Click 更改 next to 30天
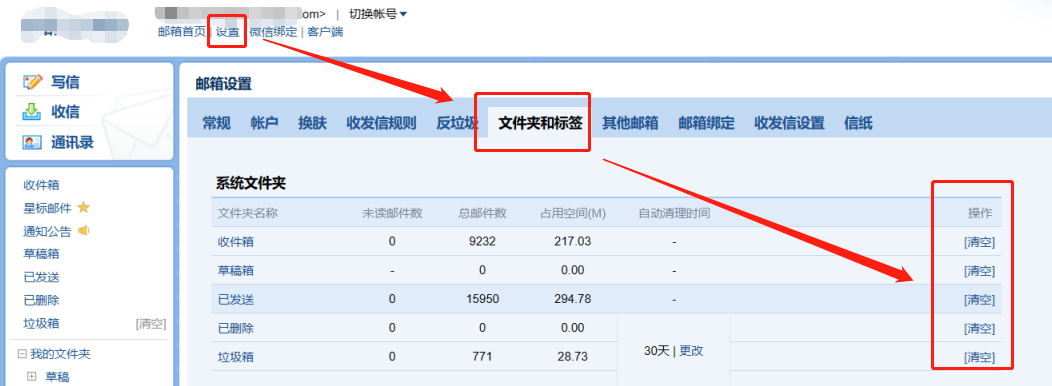Screen dimensions: 1052x386 point(691,350)
